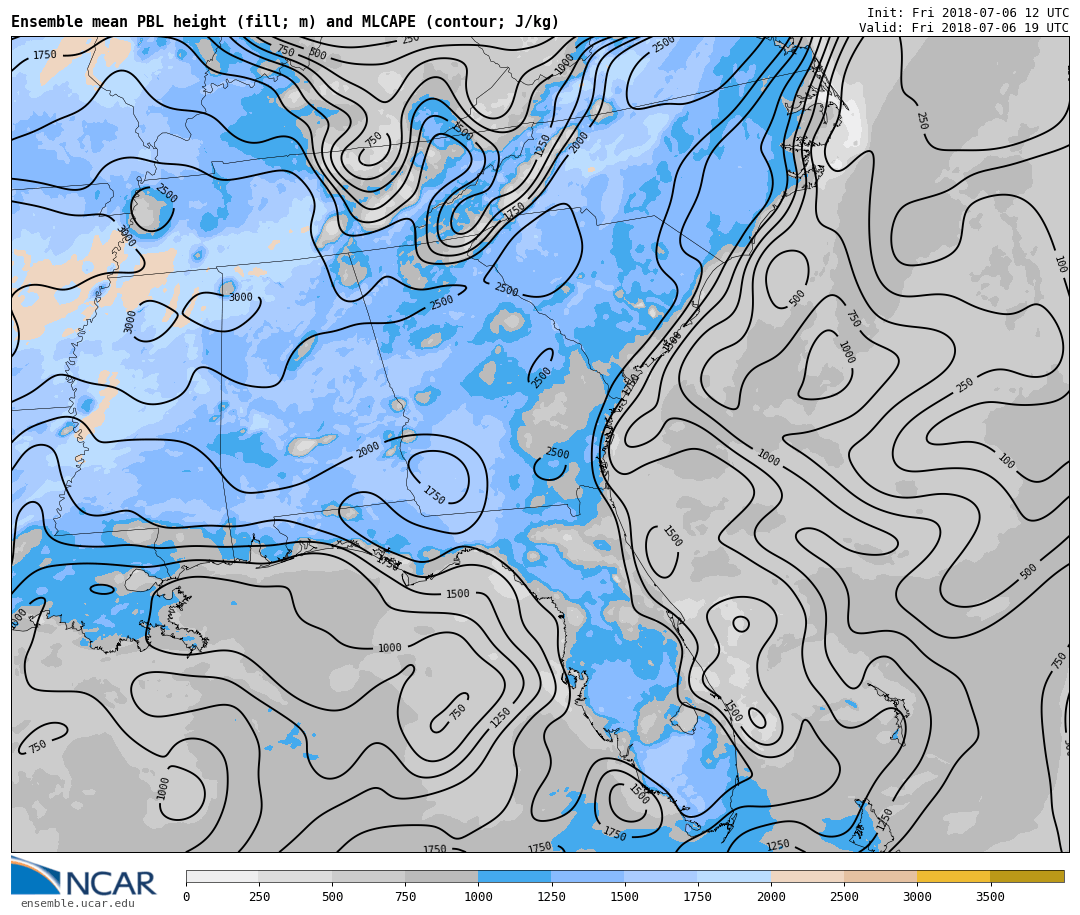The width and height of the screenshot is (1080, 915).
Task: Click the 0–250 white colorbar segment
Action: pyautogui.click(x=222, y=876)
